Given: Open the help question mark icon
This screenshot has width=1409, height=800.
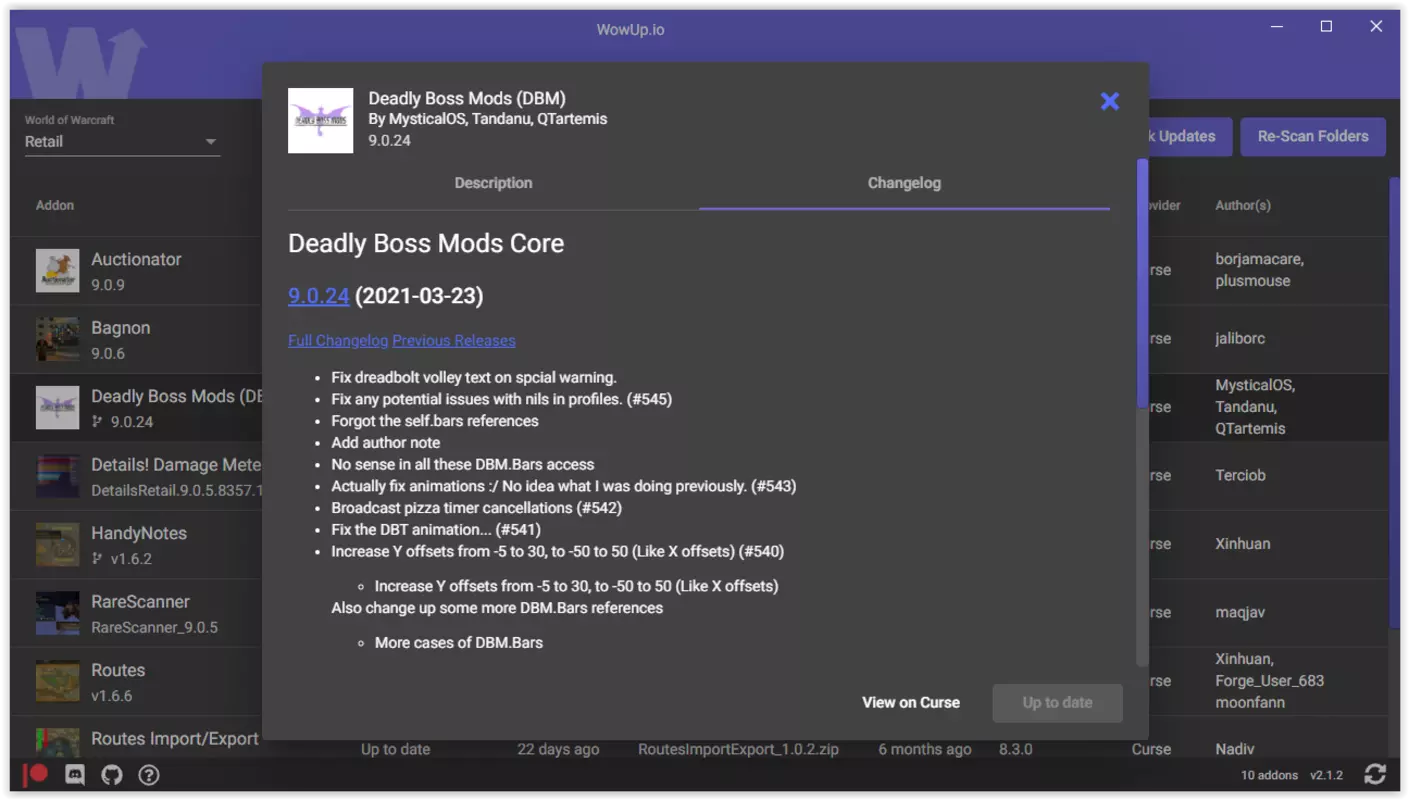Looking at the screenshot, I should click(x=149, y=775).
